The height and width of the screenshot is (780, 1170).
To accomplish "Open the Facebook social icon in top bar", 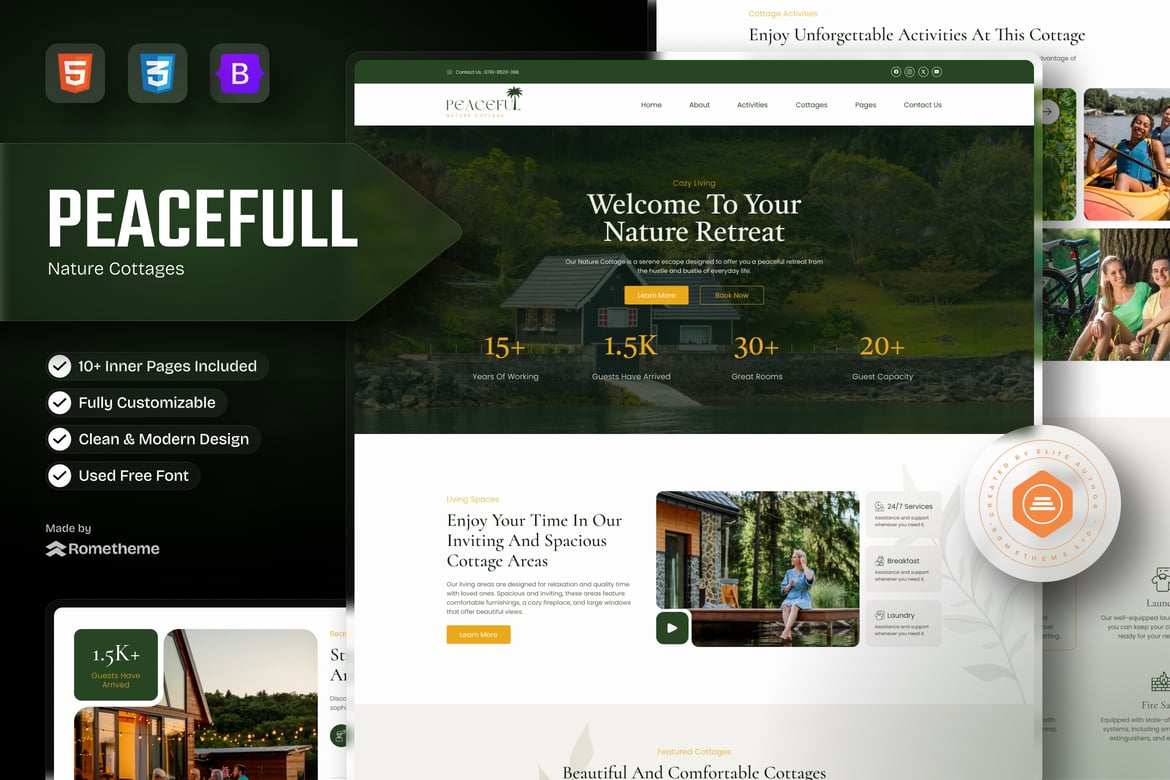I will point(896,72).
